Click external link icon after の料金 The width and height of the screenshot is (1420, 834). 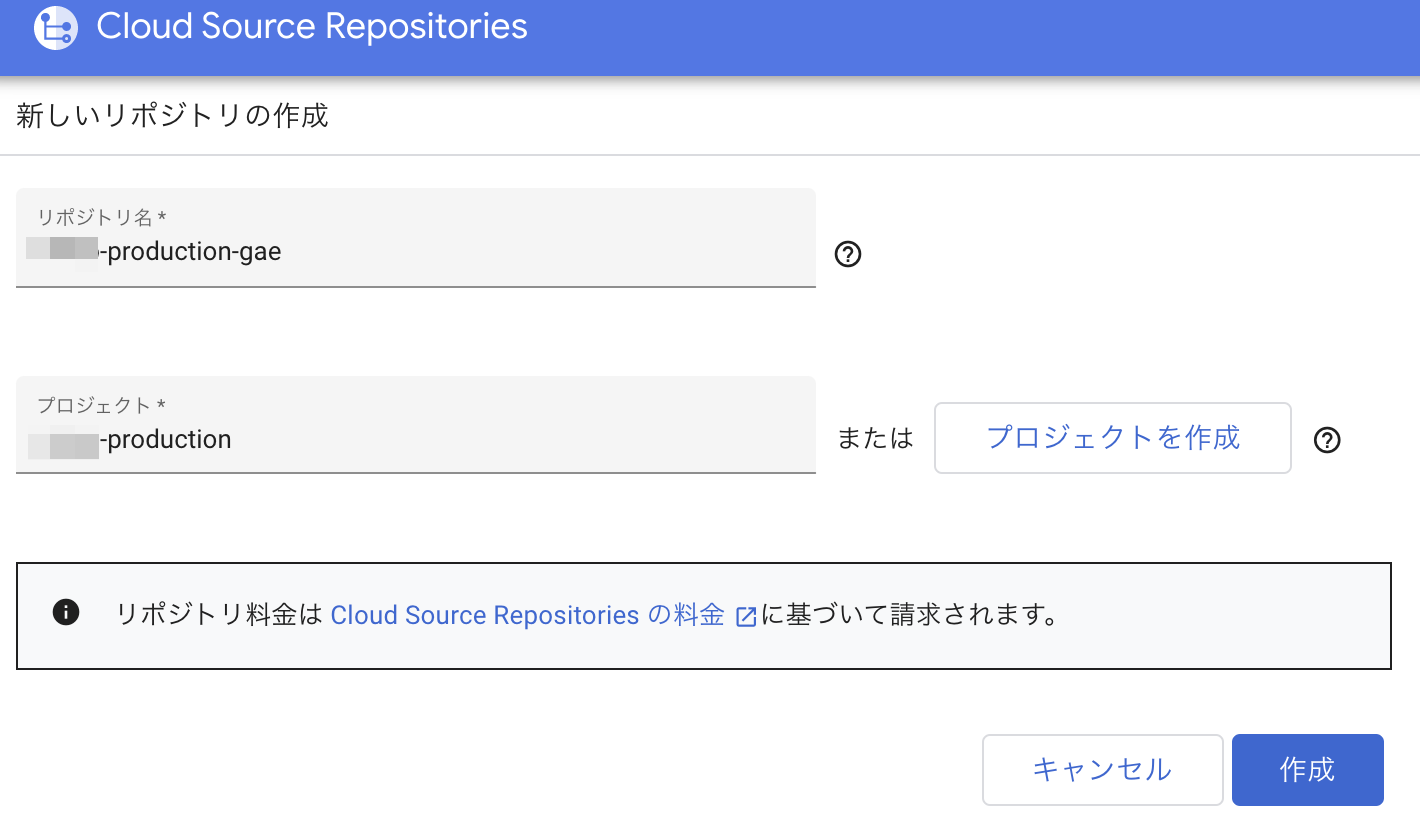tap(746, 616)
